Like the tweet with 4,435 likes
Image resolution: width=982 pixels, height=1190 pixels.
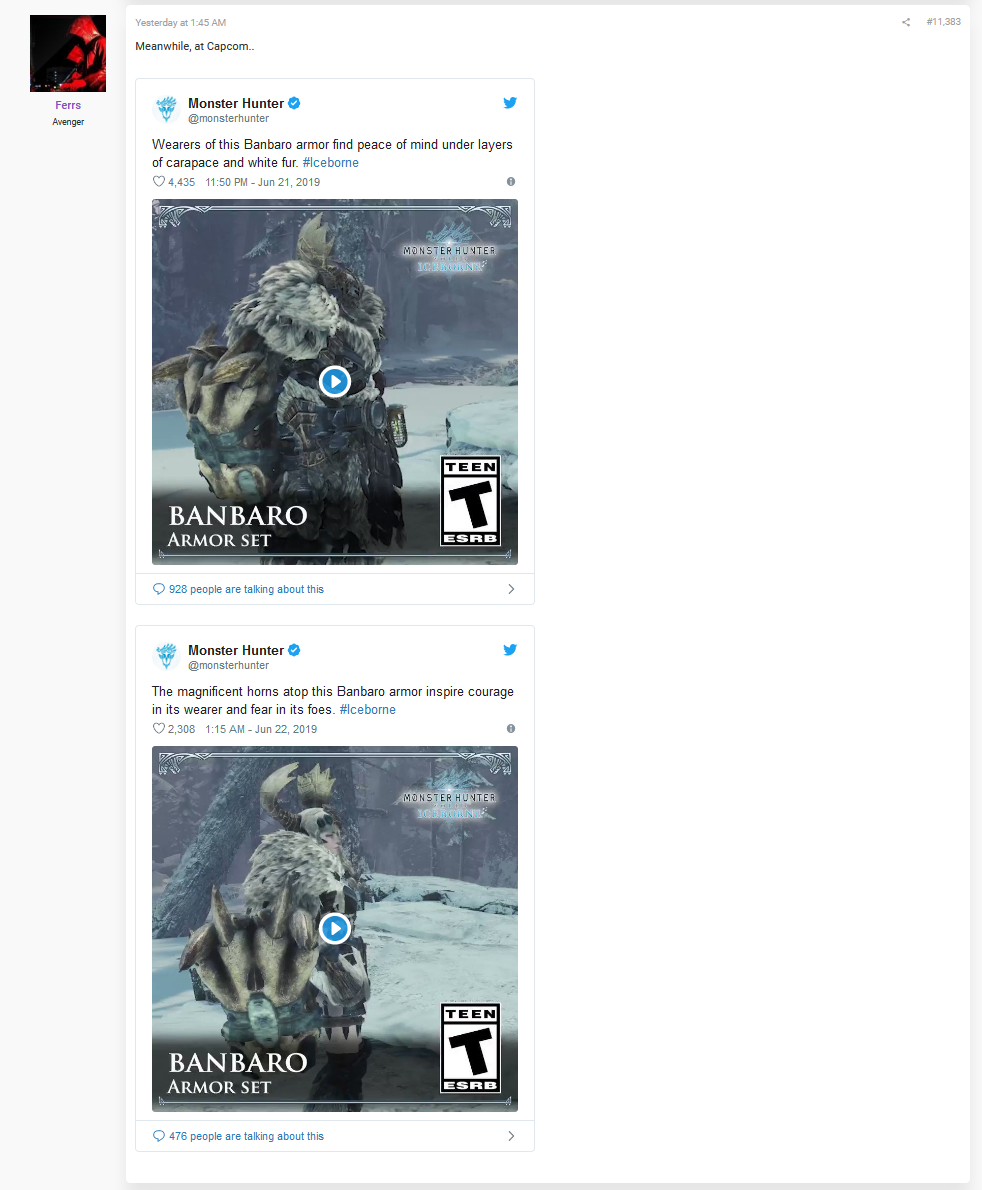tap(159, 182)
